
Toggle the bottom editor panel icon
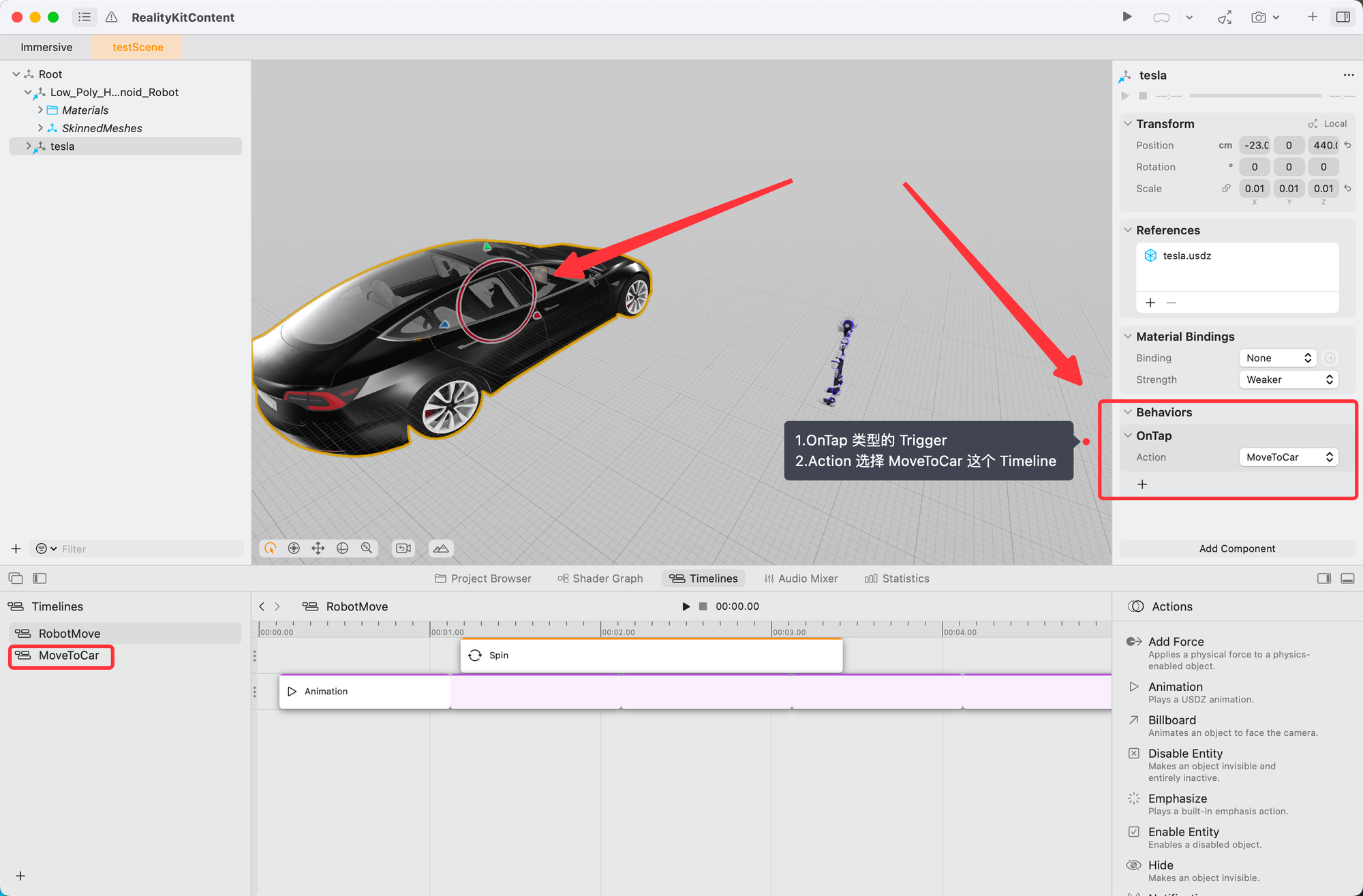[1347, 578]
